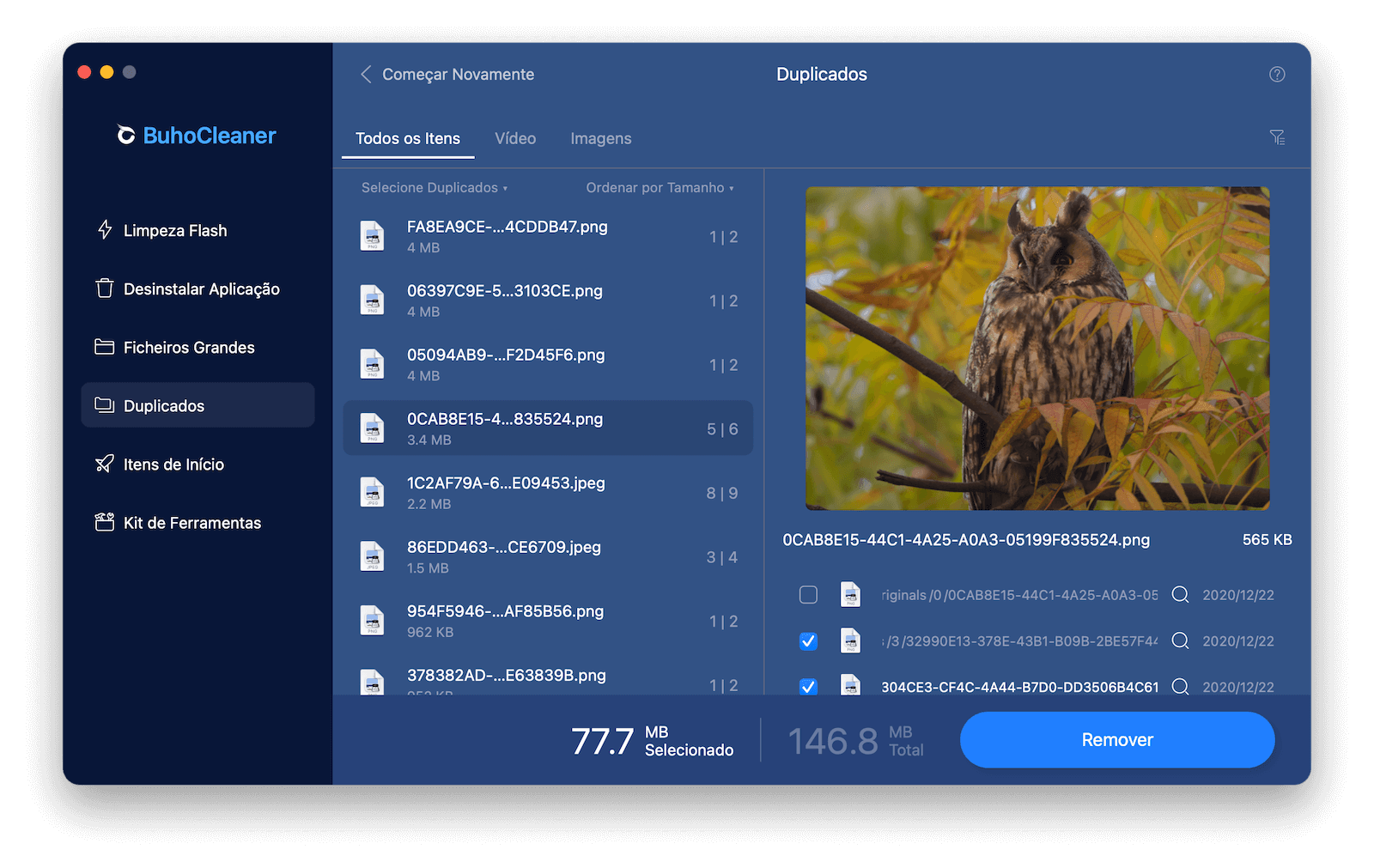1374x868 pixels.
Task: Click the Kit de Ferramentas toolbox icon
Action: click(105, 522)
